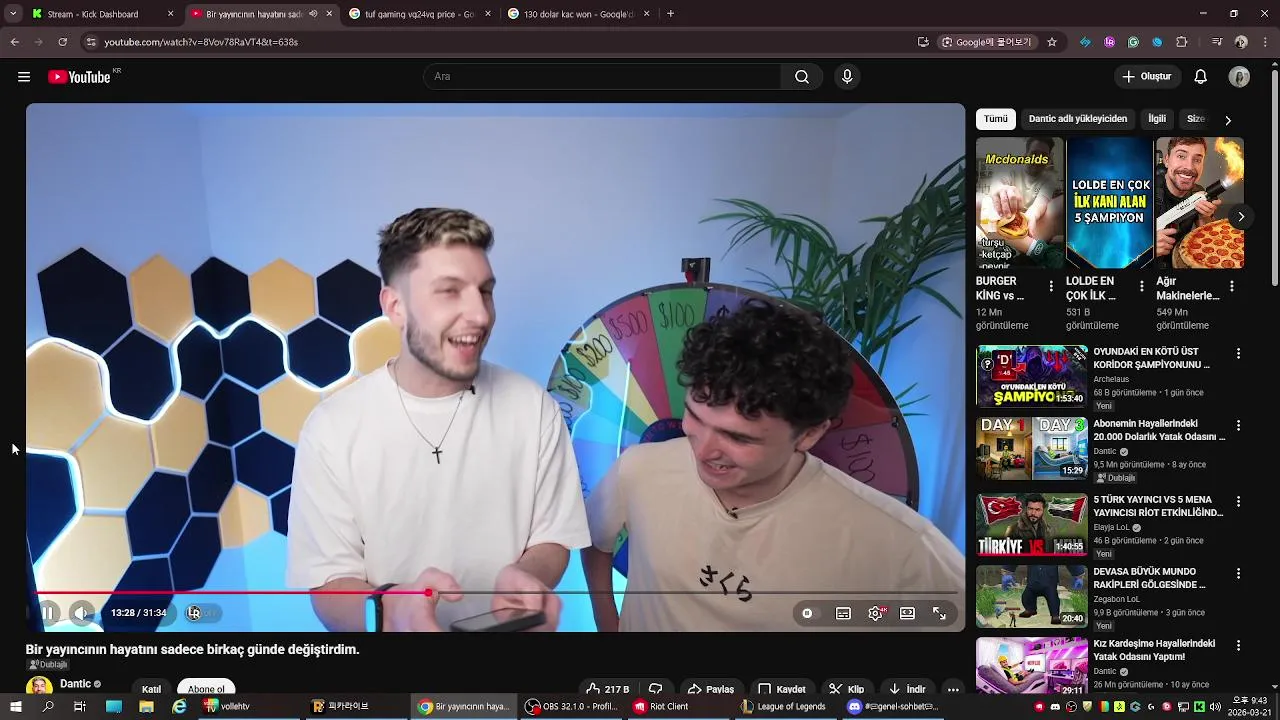The width and height of the screenshot is (1280, 720).
Task: Select the Dantic adlı yükleyiciden chip
Action: click(1078, 119)
